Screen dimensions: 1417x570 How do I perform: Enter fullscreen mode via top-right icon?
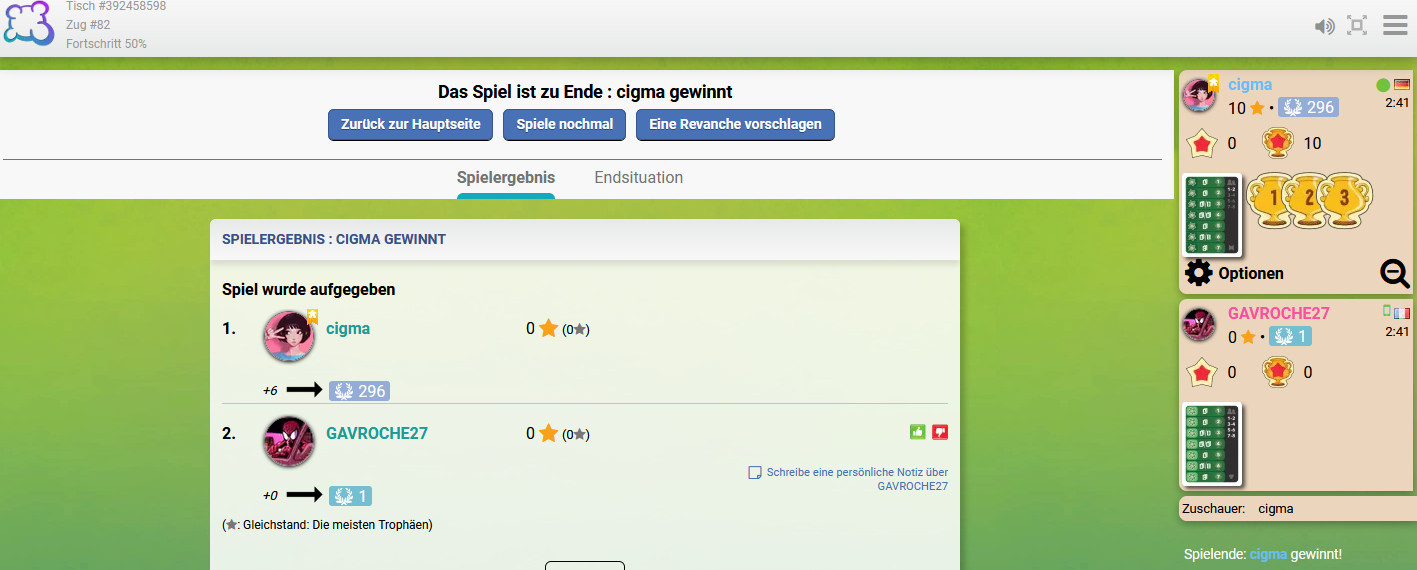coord(1357,25)
